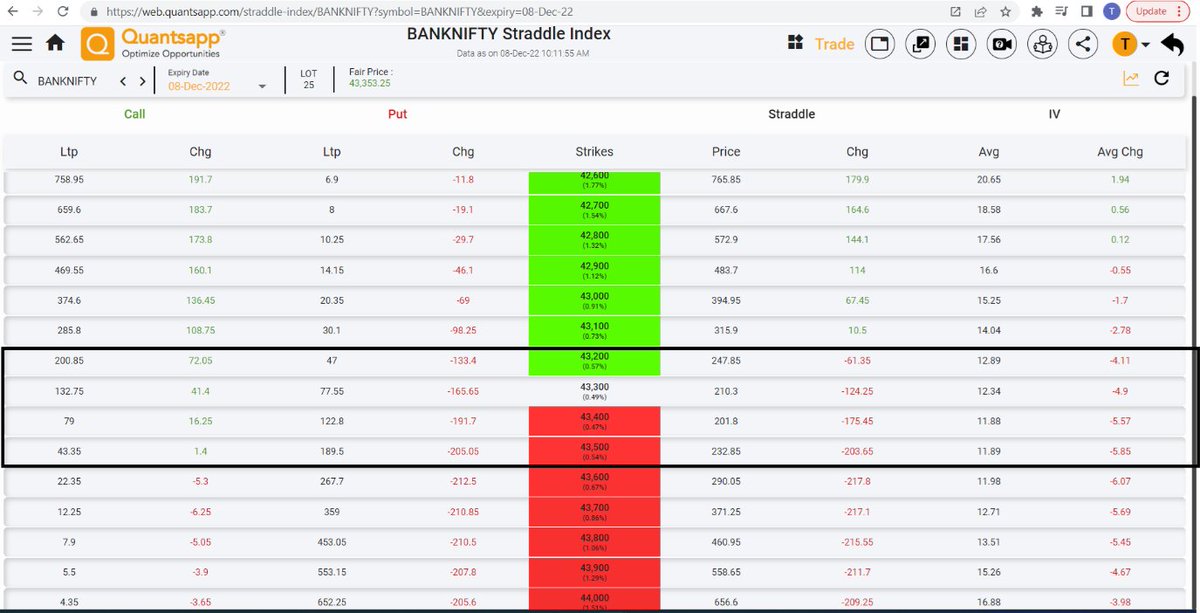Open the widgets grid icon beside Trade
The height and width of the screenshot is (613, 1200).
click(796, 43)
